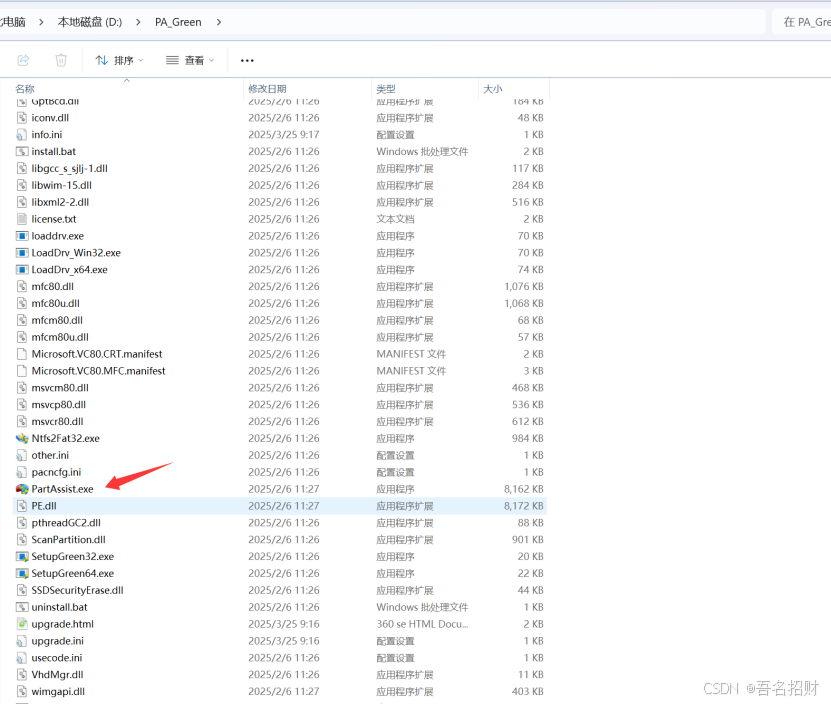
Task: Select the LoadDrv_Win32.exe icon
Action: (22, 253)
